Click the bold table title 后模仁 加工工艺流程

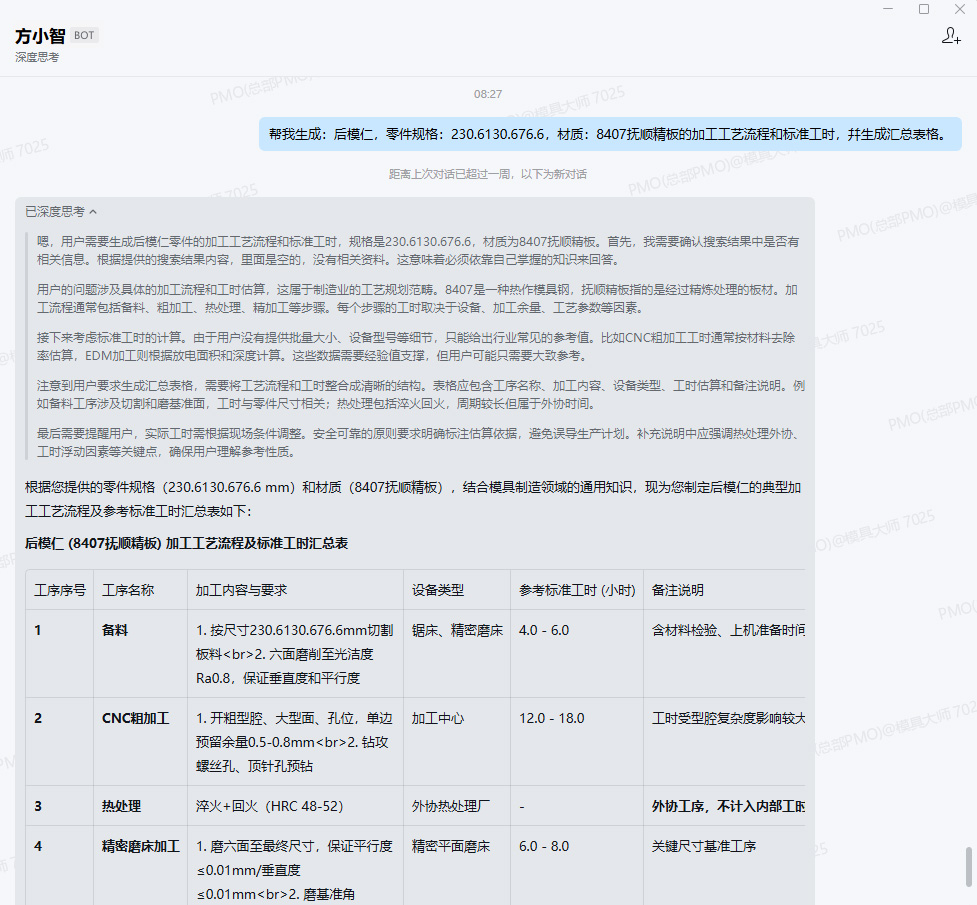pyautogui.click(x=186, y=543)
